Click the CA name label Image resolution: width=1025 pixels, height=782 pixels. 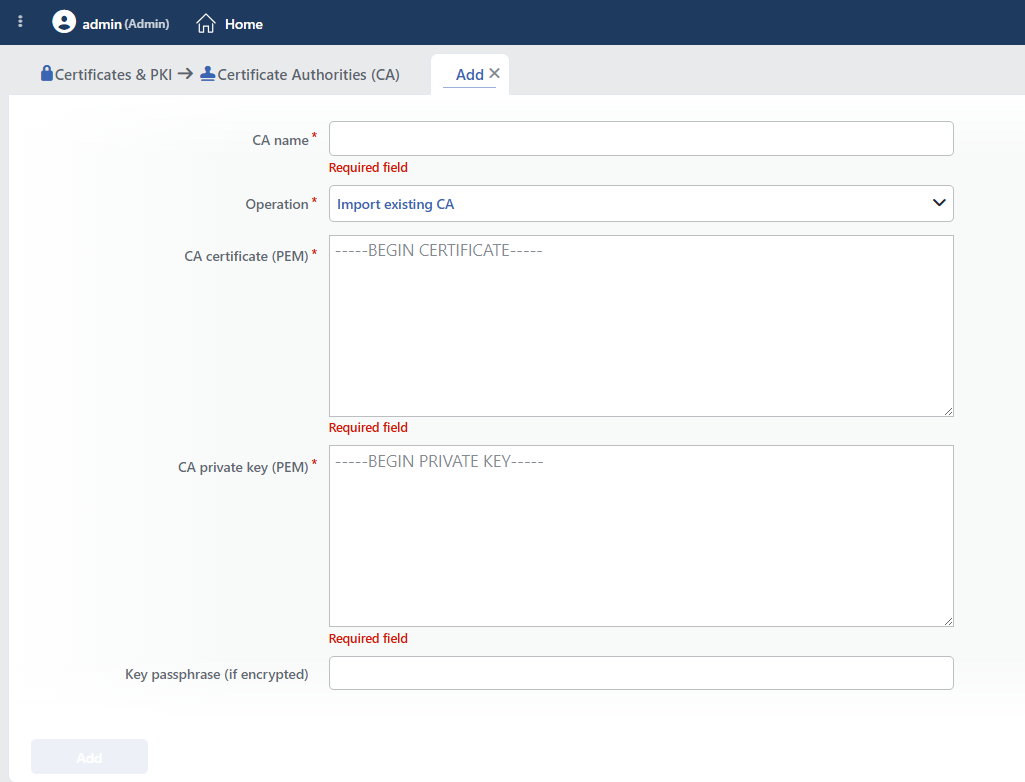click(280, 140)
